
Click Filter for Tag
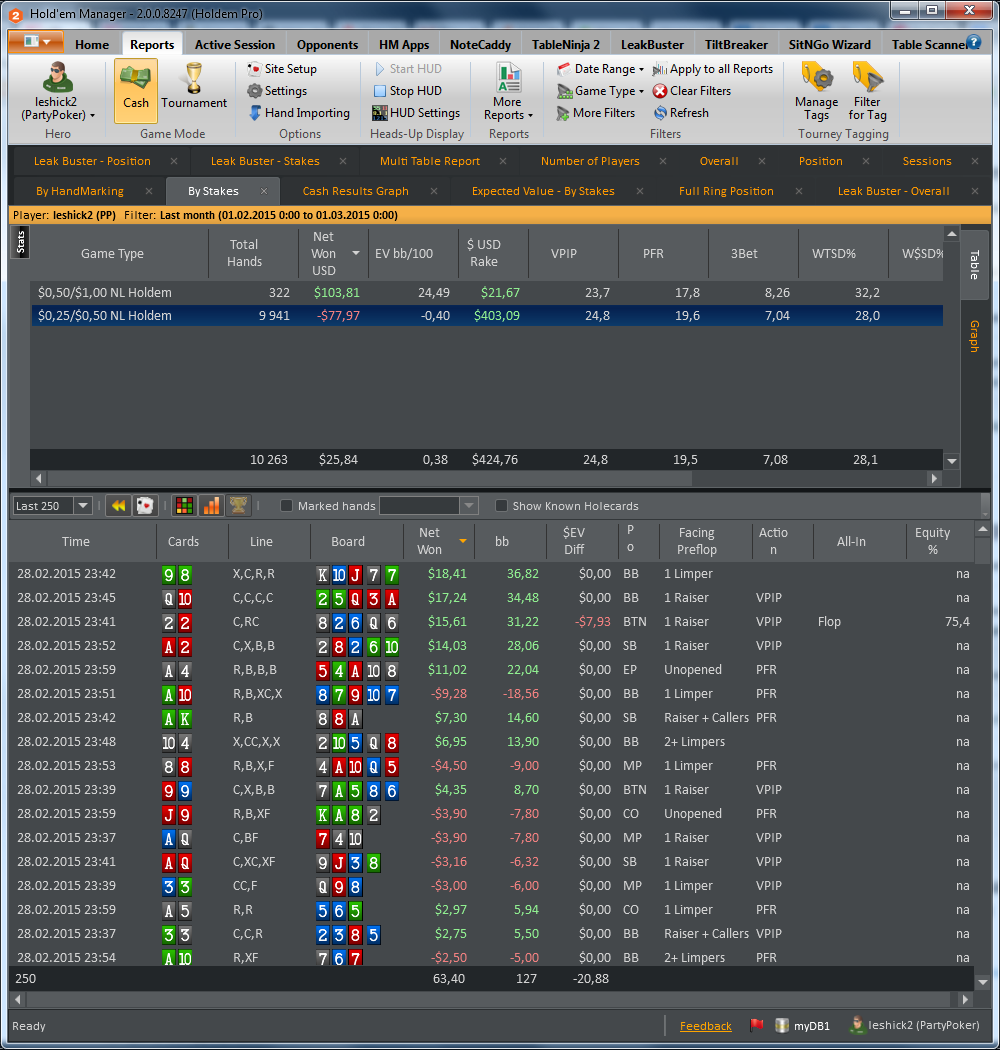click(867, 92)
